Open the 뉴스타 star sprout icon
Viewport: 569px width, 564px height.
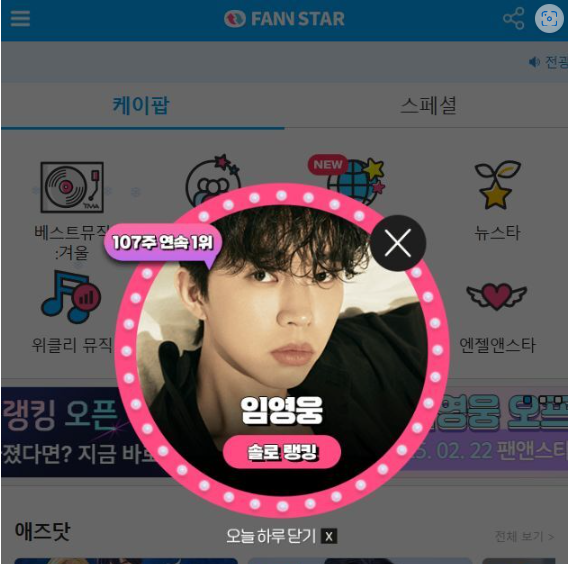point(497,185)
